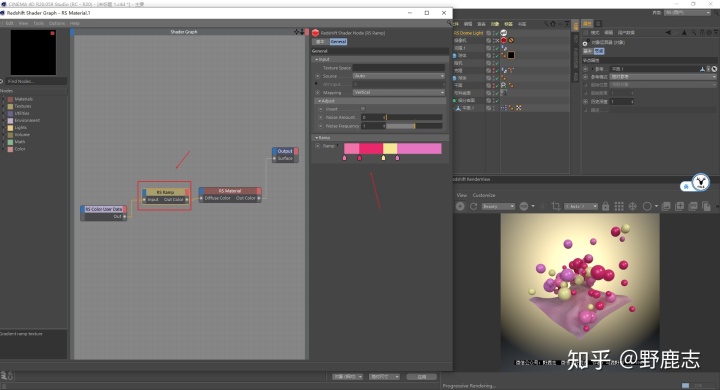
Task: Click the circle icon in RenderView toolbar
Action: tap(647, 206)
